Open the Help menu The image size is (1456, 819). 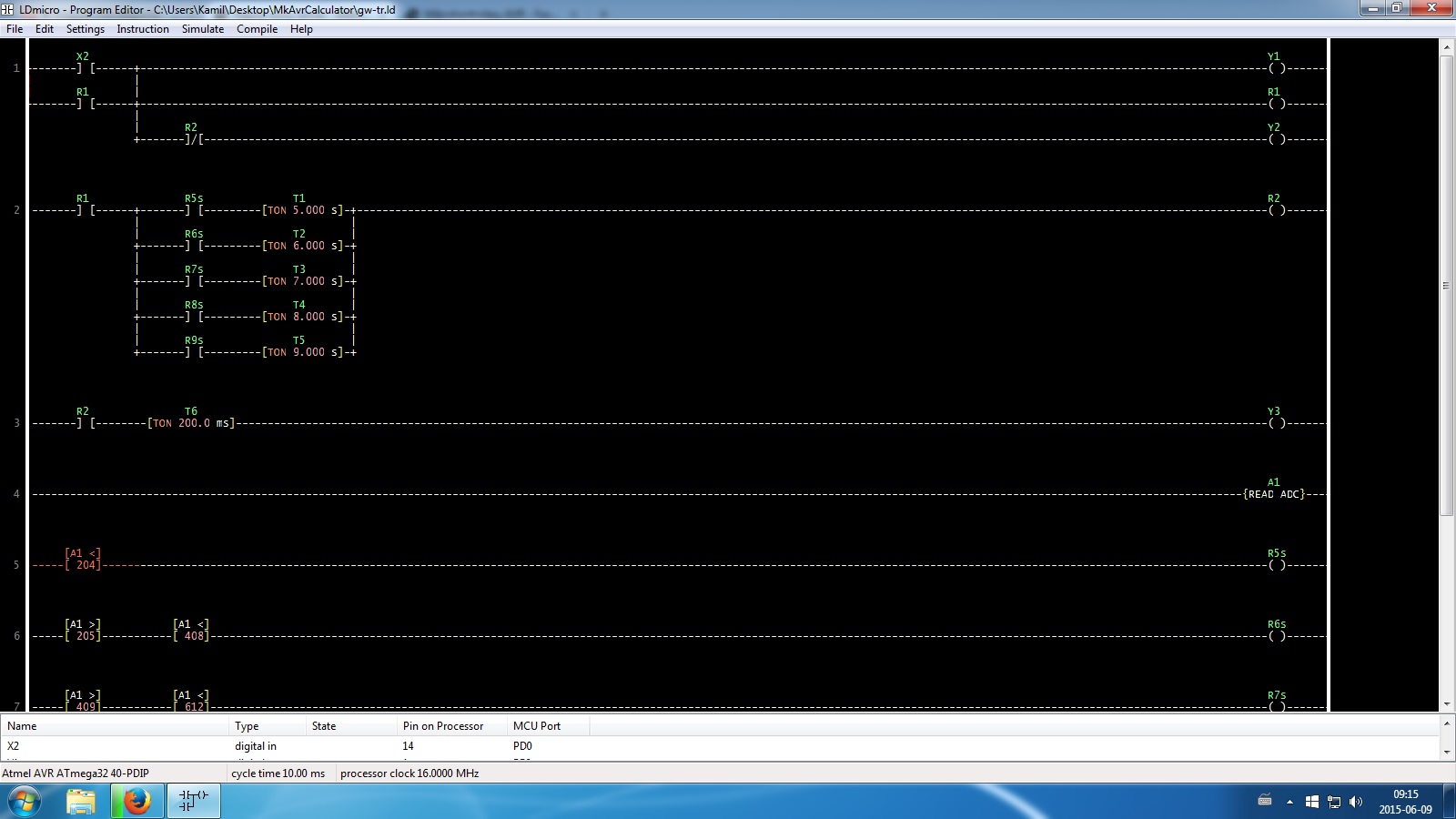301,29
